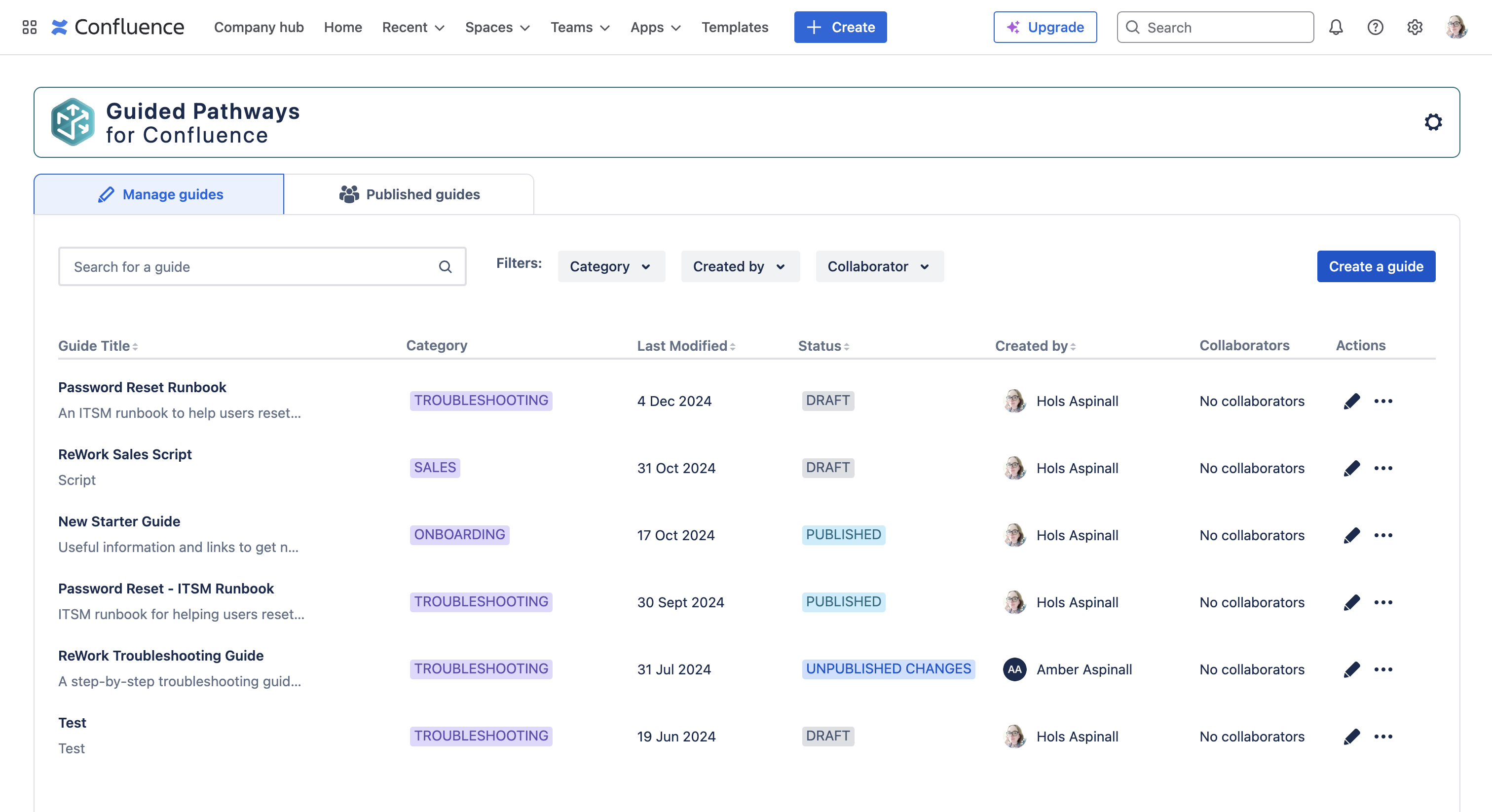The width and height of the screenshot is (1492, 812).
Task: Click the ONBOARDING category tag
Action: (x=459, y=535)
